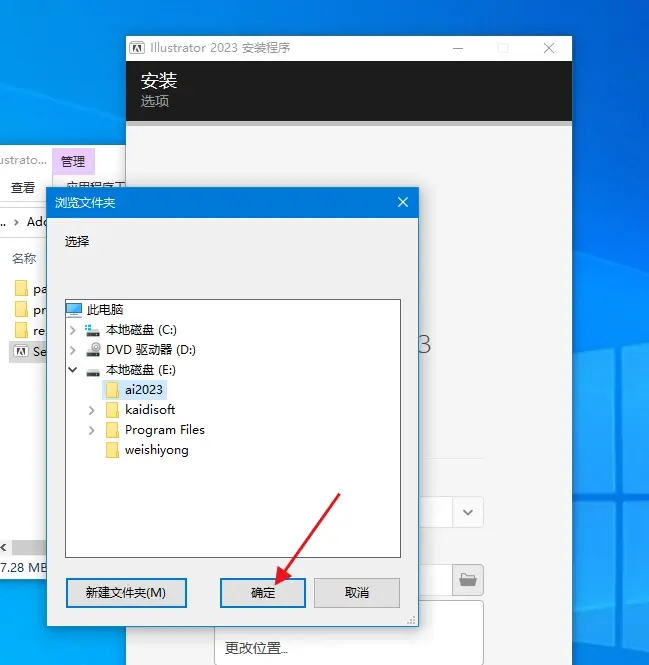This screenshot has width=649, height=665.
Task: Click the 此电脑 computer icon
Action: tap(74, 310)
